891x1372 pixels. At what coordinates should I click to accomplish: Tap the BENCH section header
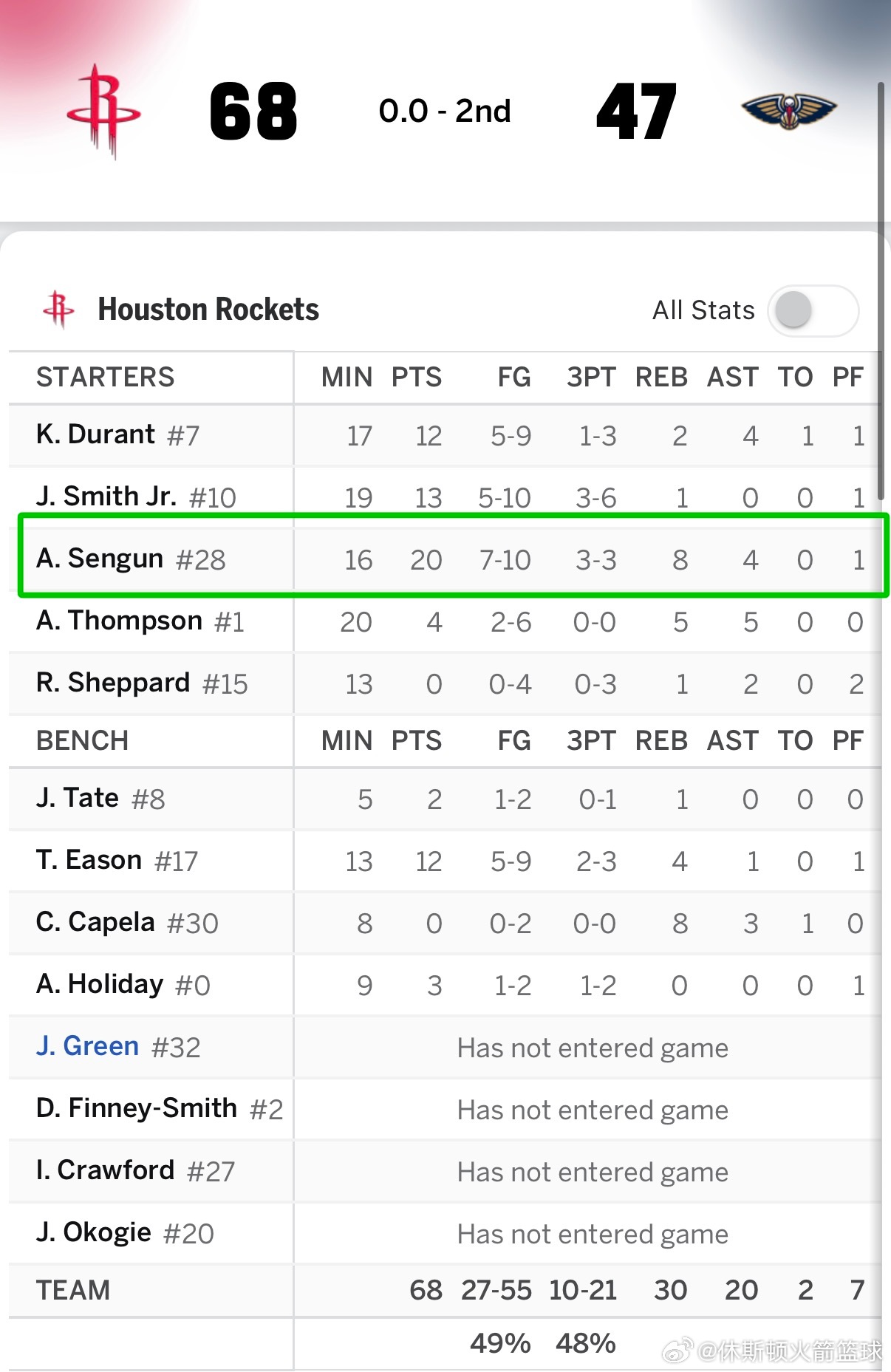(x=83, y=740)
